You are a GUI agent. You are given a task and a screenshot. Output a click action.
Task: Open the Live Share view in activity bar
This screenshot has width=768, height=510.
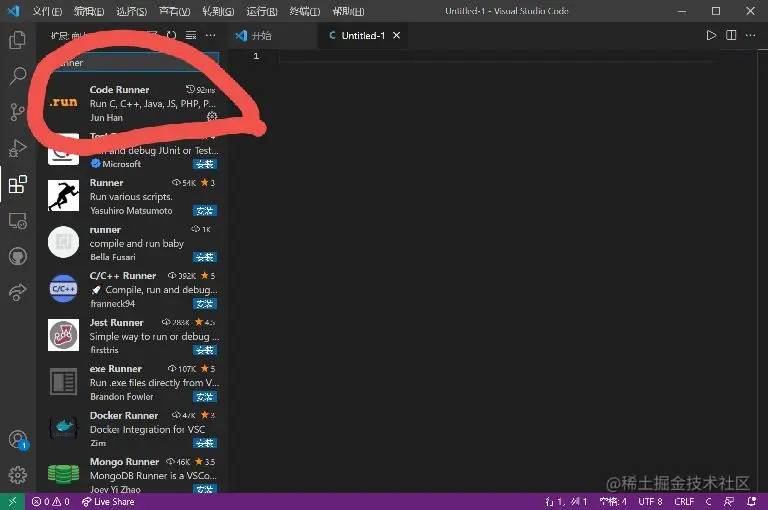pos(18,292)
